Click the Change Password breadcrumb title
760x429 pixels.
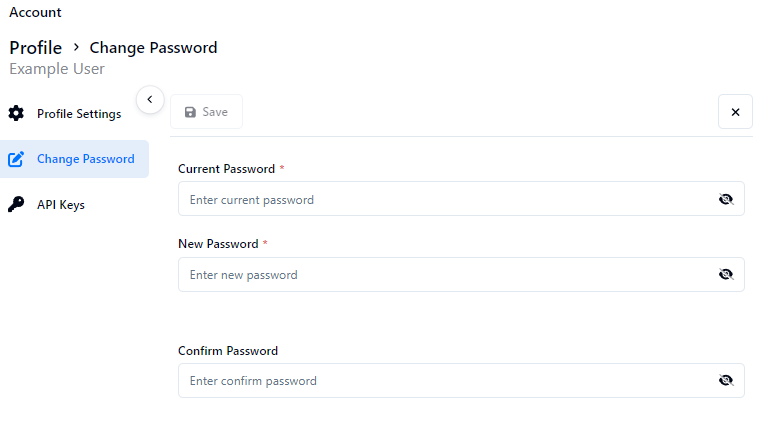153,47
